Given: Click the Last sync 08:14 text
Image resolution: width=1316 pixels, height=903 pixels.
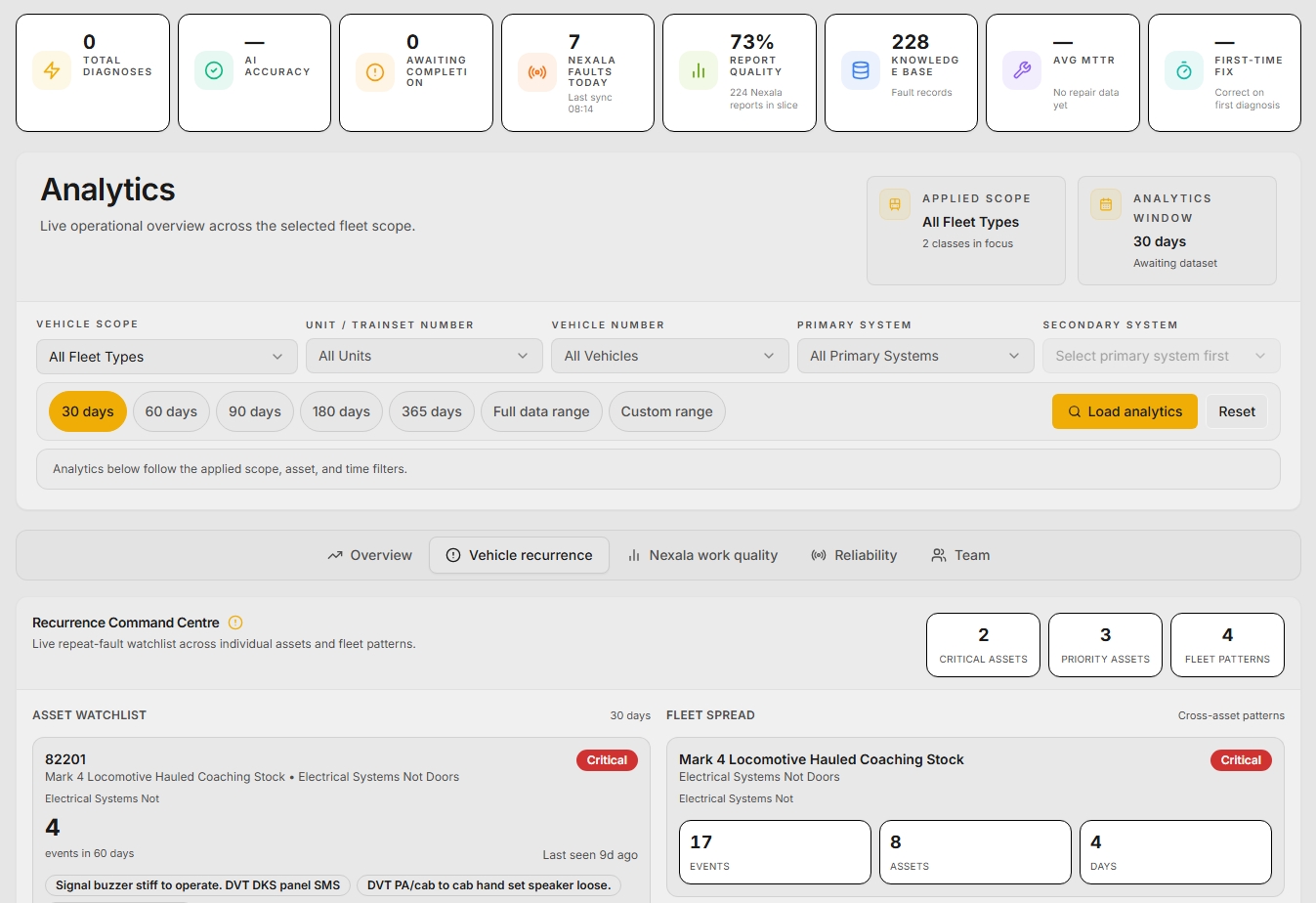Looking at the screenshot, I should click(589, 104).
